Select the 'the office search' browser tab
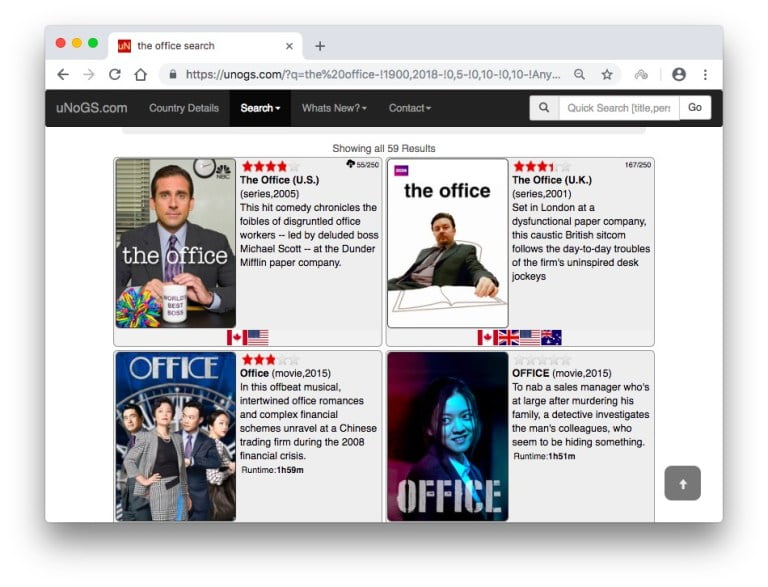The image size is (768, 587). pos(200,46)
